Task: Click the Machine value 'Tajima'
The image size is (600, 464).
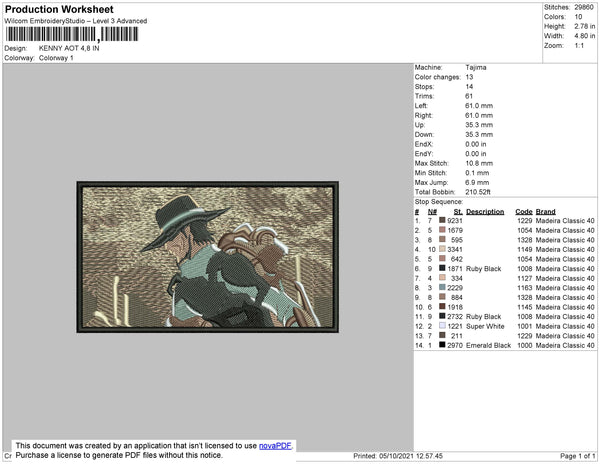Action: [x=476, y=67]
